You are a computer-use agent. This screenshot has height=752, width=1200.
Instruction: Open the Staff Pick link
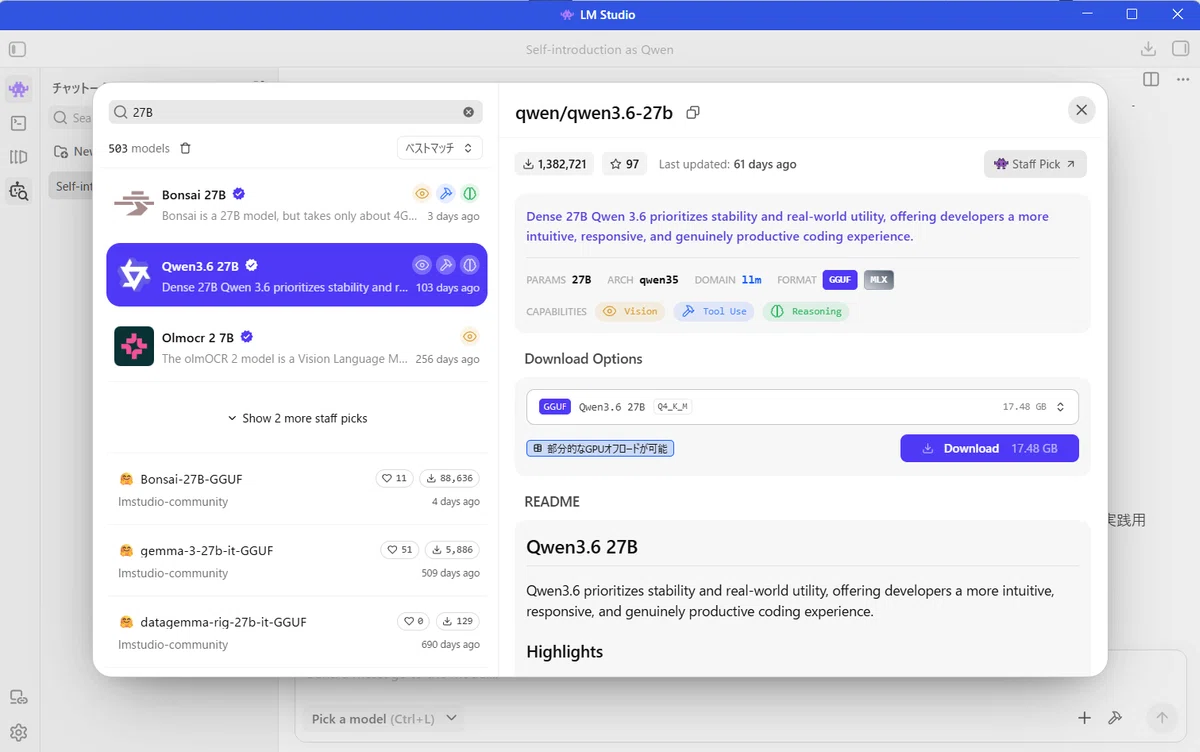click(1035, 164)
